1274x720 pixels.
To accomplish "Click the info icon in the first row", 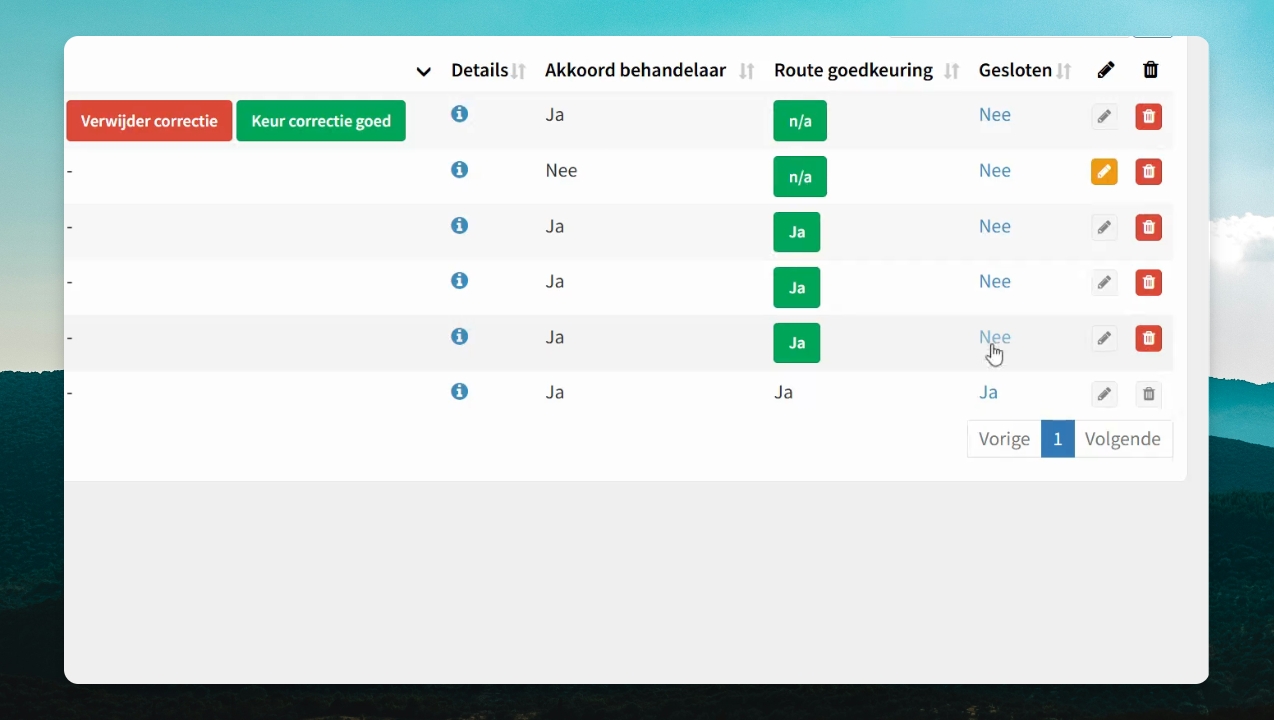I will [x=459, y=114].
